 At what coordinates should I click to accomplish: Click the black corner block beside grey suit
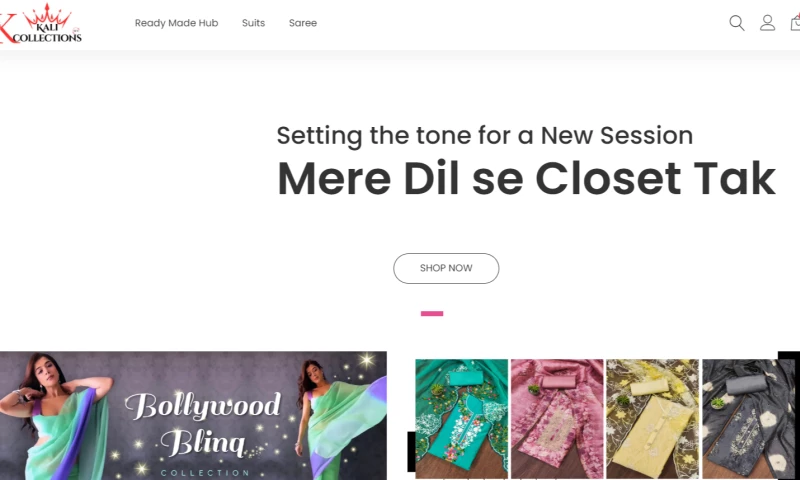[789, 356]
